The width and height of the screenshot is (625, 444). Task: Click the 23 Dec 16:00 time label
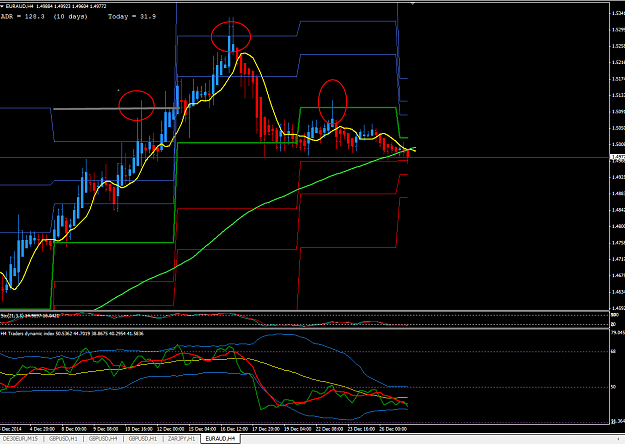[361, 429]
